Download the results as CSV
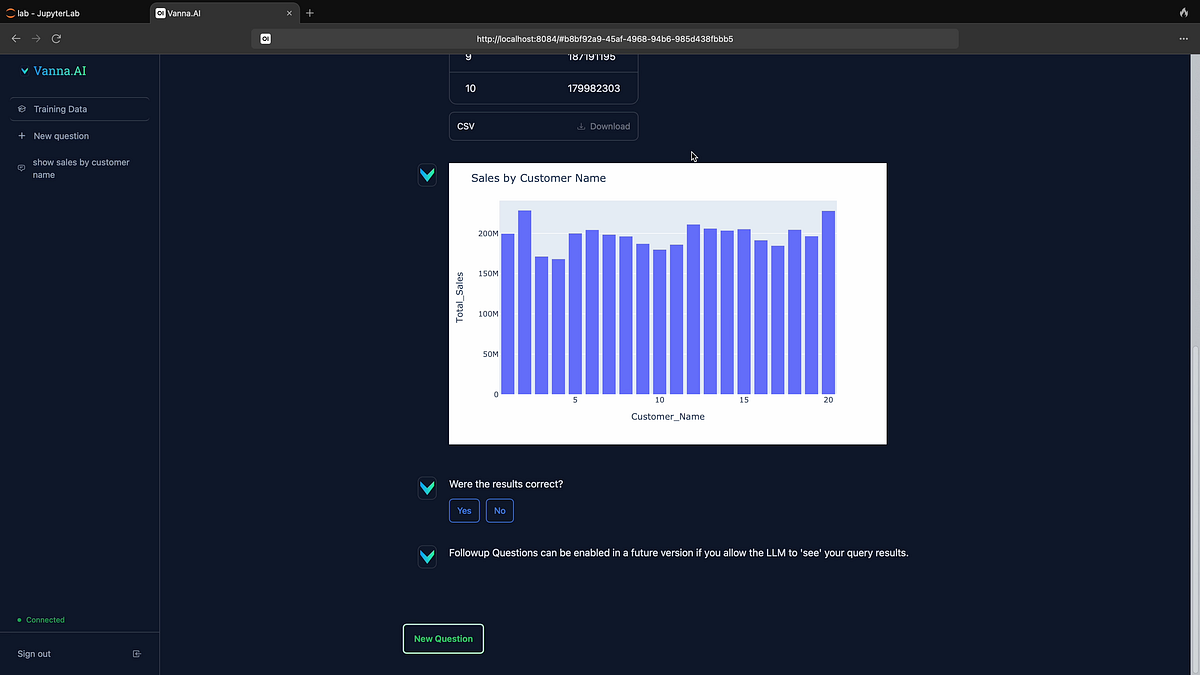 click(602, 126)
